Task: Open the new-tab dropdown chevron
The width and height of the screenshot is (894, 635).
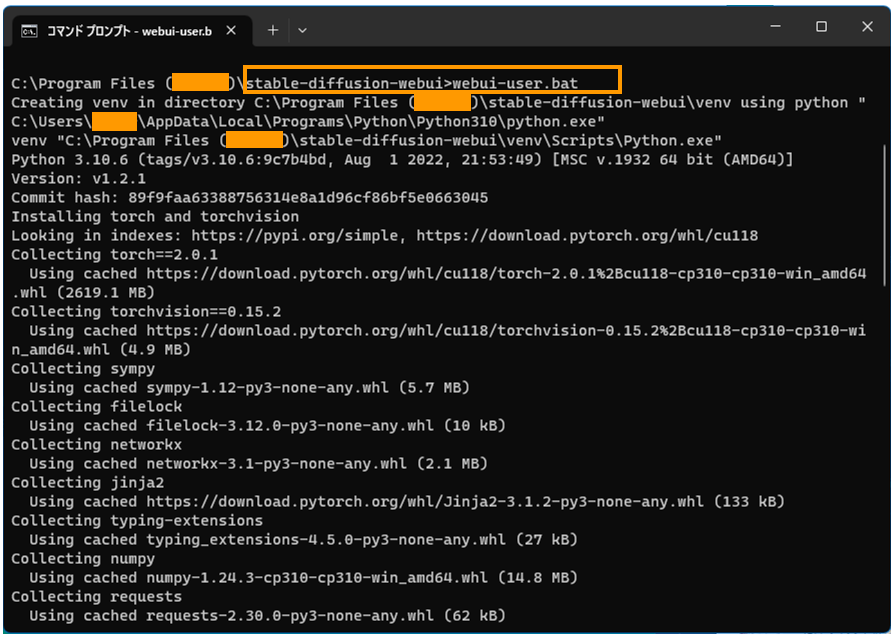Action: [x=303, y=30]
